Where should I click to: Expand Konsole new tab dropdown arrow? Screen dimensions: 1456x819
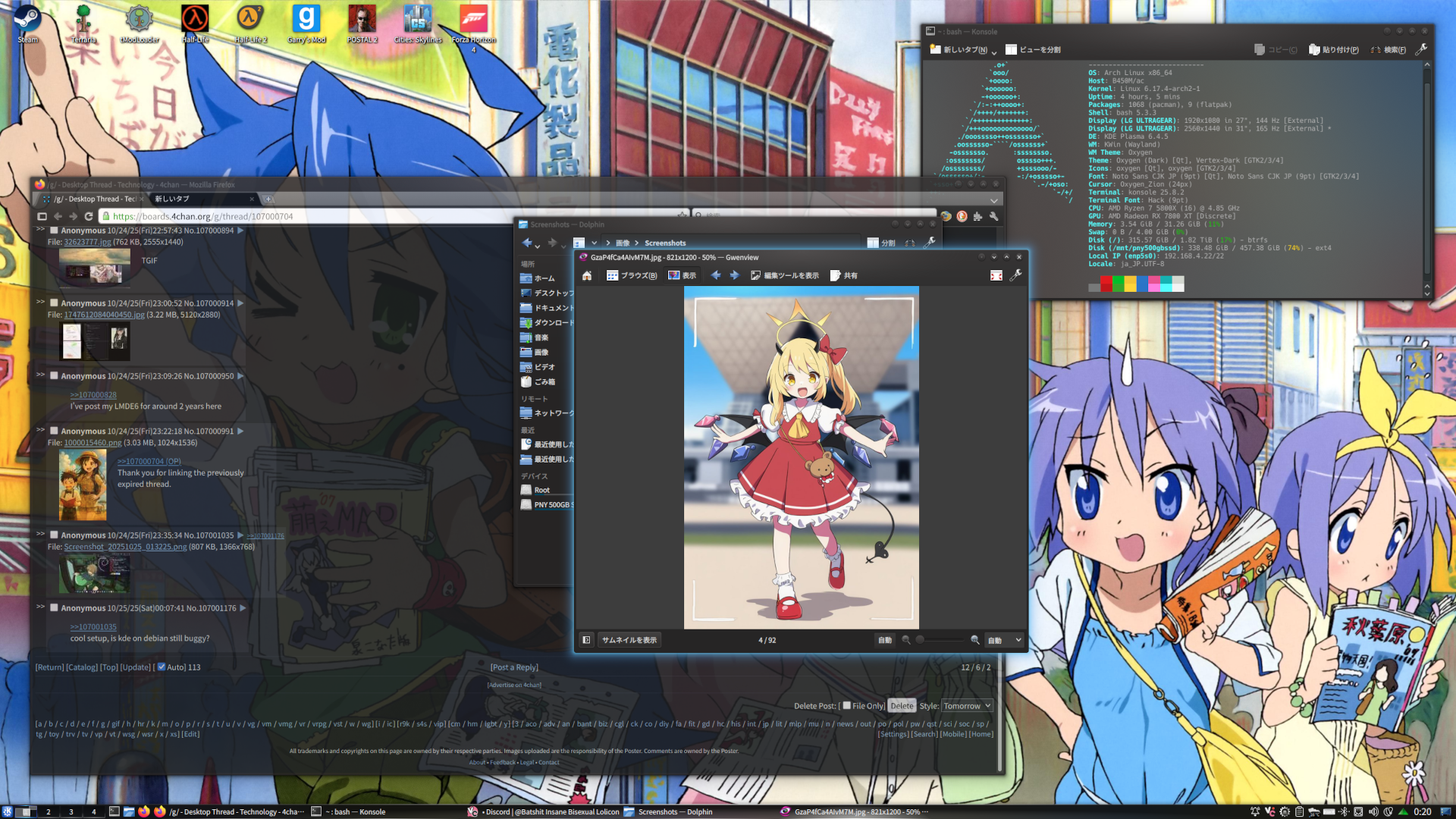994,52
